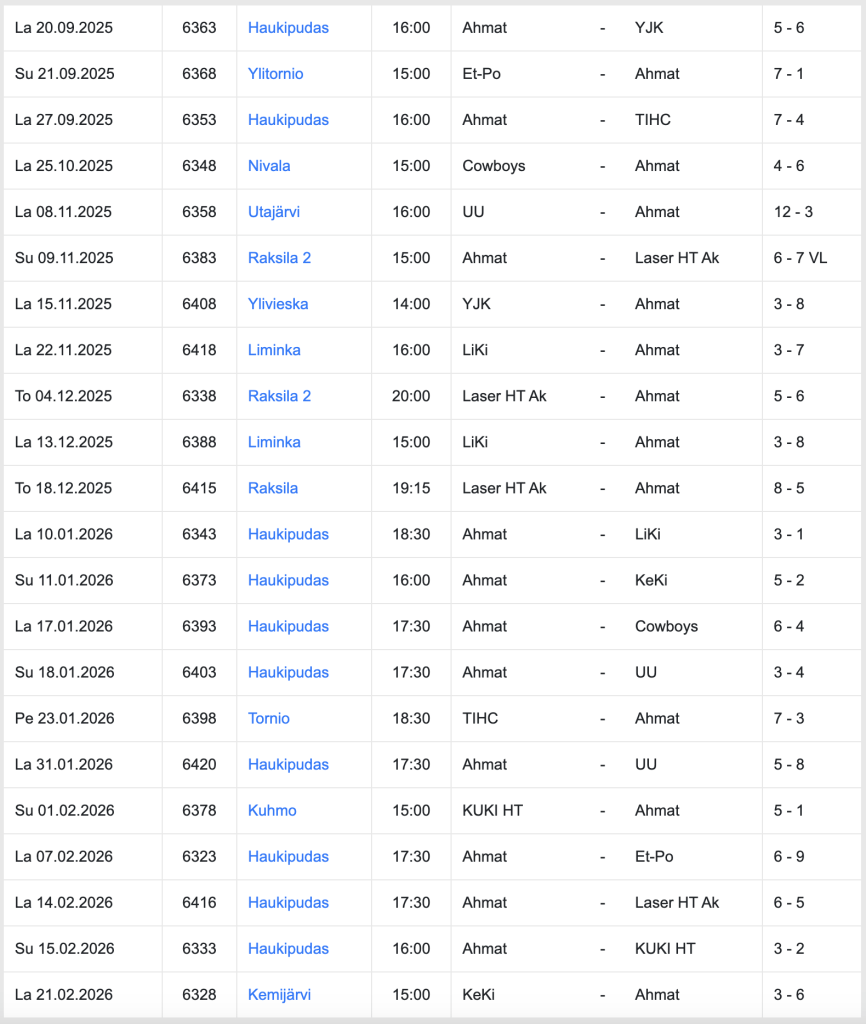Image resolution: width=866 pixels, height=1024 pixels.
Task: Select match number 6363 cell
Action: pos(199,28)
